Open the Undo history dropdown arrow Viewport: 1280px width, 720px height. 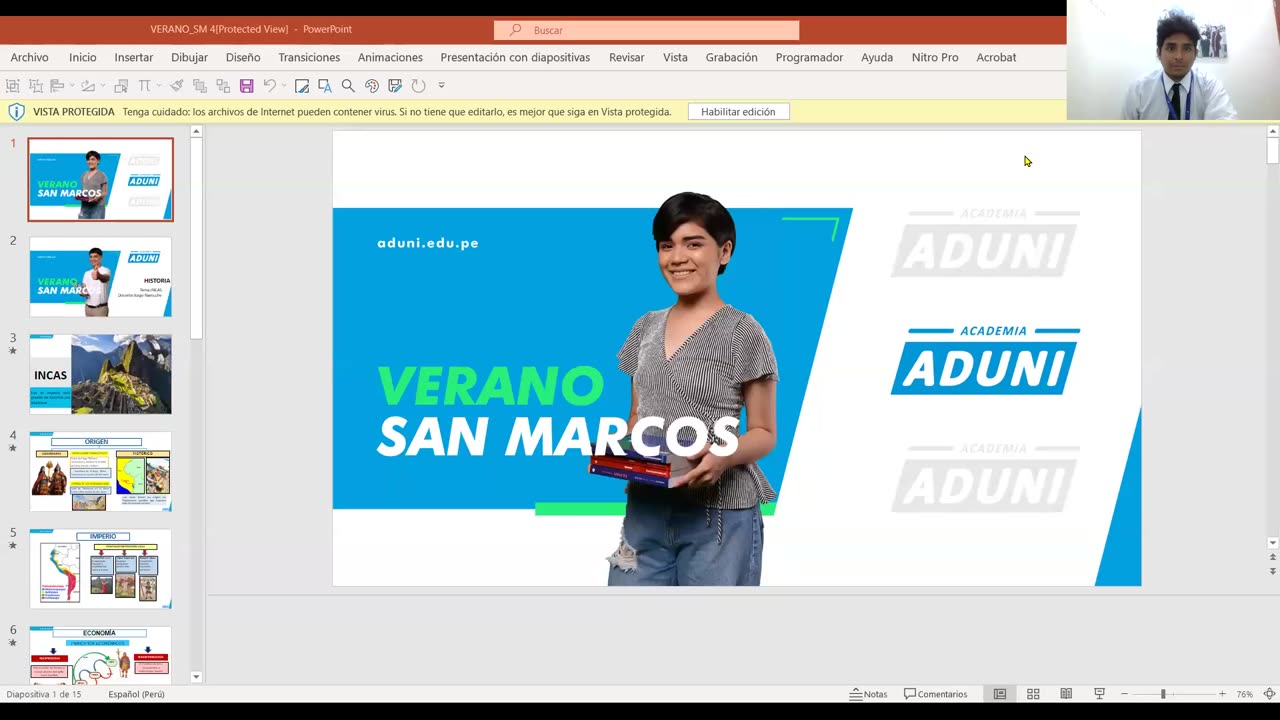coord(284,86)
